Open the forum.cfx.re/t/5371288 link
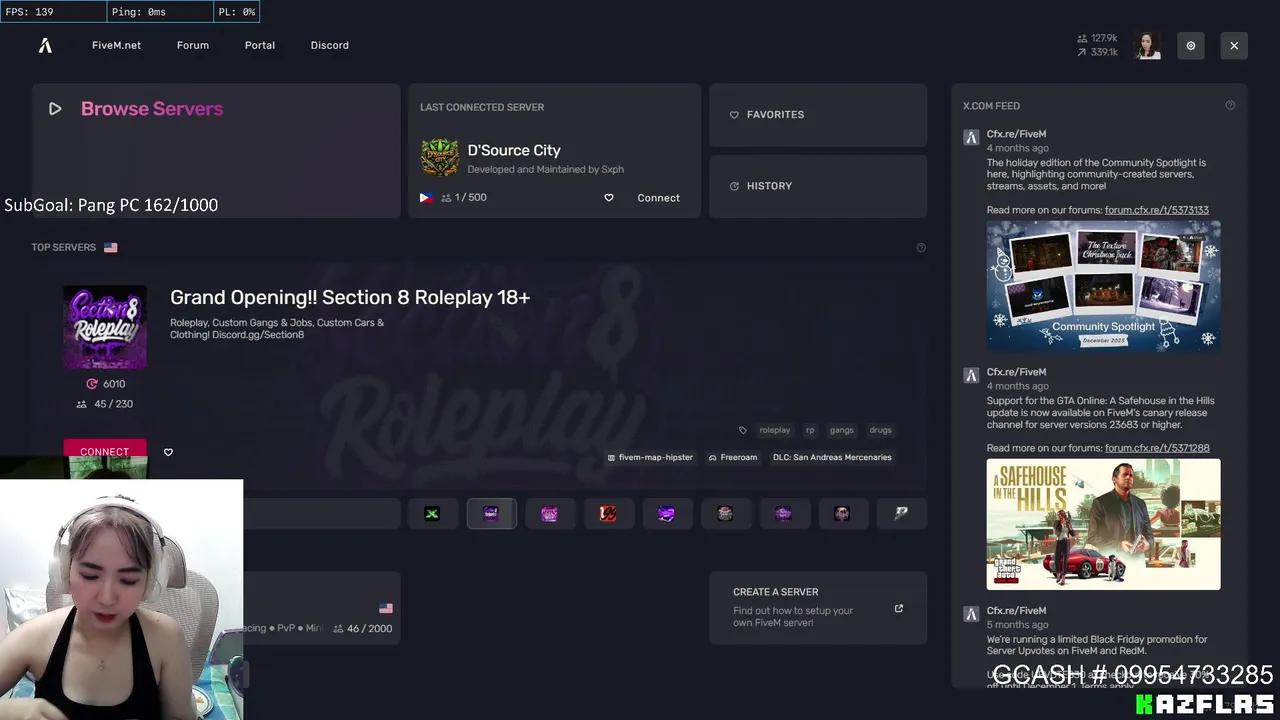Screen dimensions: 1280x720 click(1157, 448)
